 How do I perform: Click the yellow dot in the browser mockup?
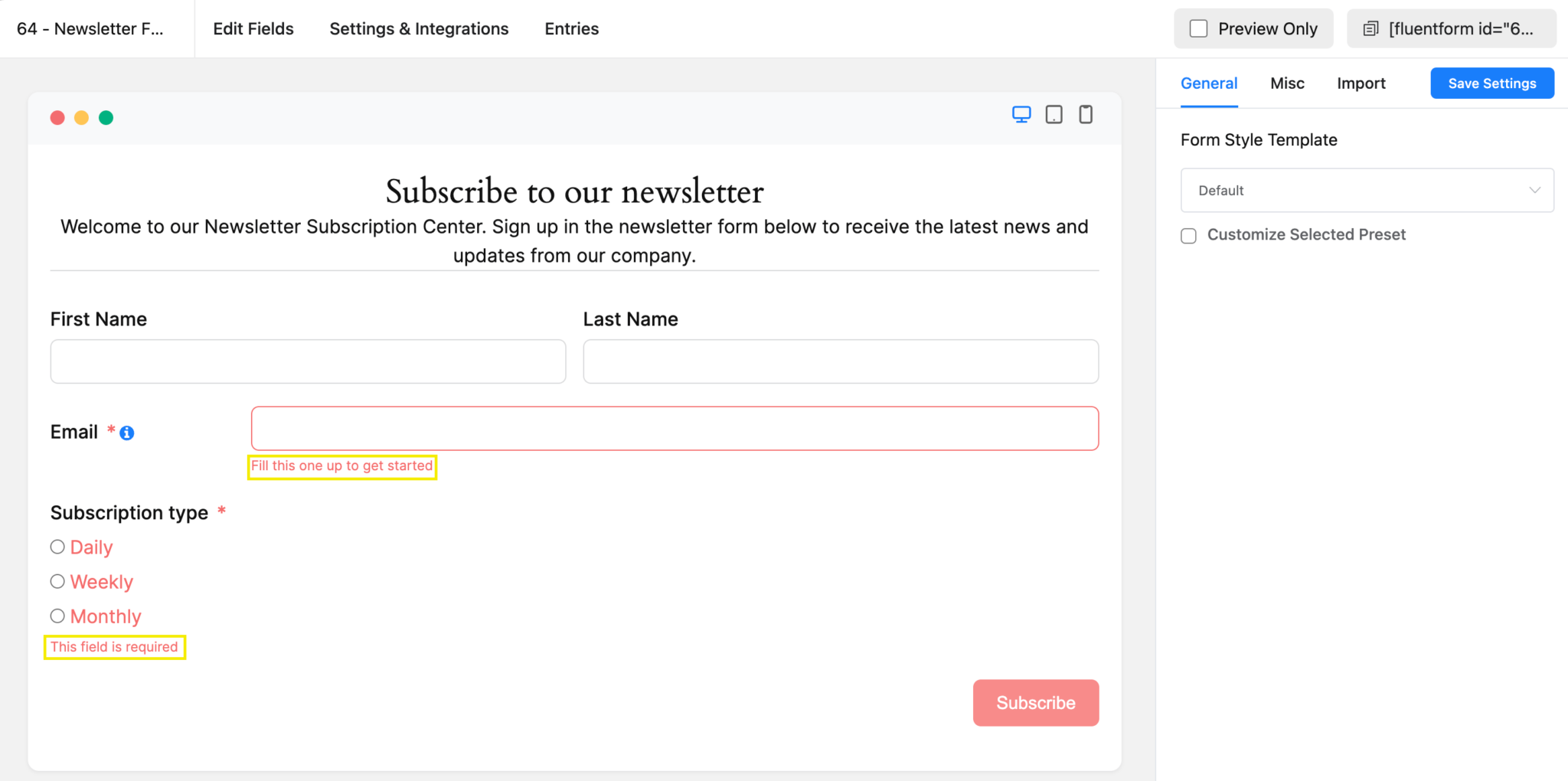[x=82, y=117]
